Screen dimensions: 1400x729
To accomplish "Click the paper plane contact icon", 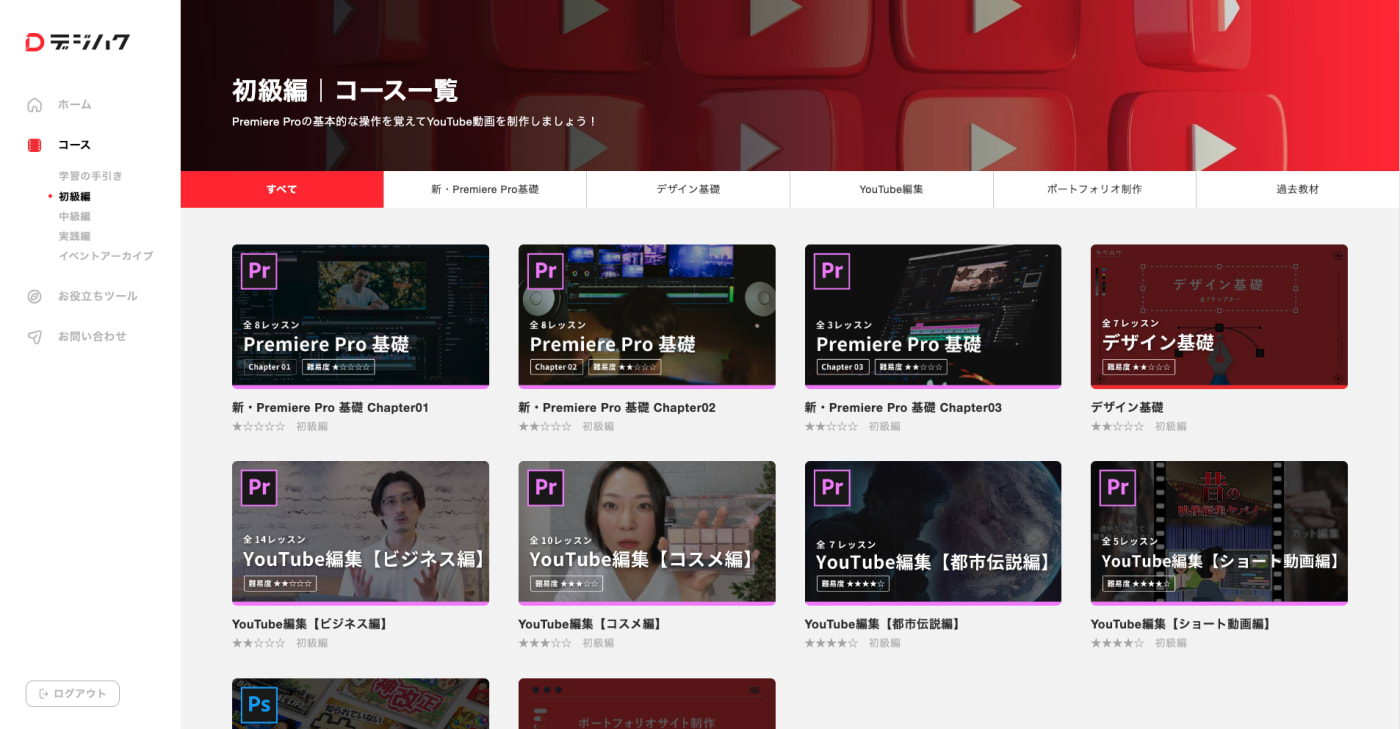I will pos(35,337).
